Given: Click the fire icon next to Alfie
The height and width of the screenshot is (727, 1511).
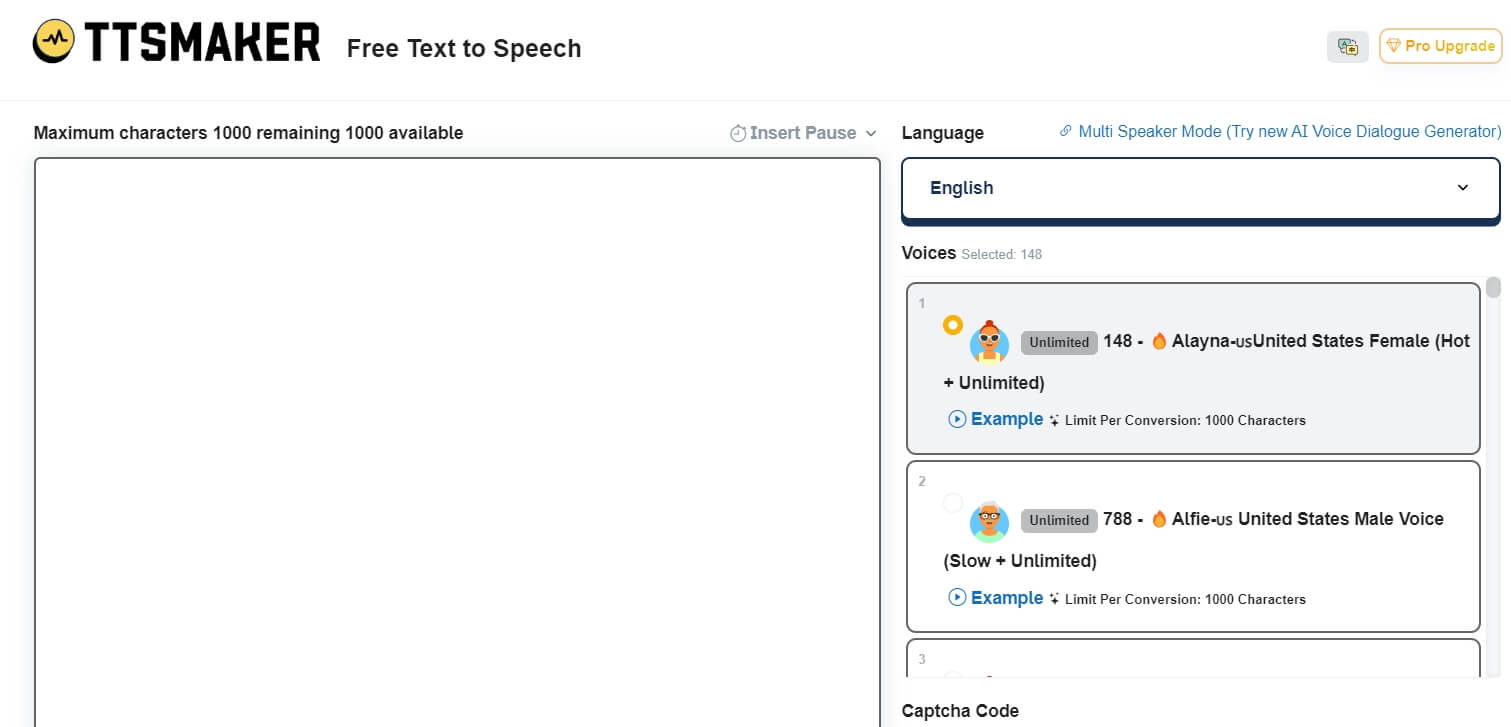Looking at the screenshot, I should pos(1160,519).
